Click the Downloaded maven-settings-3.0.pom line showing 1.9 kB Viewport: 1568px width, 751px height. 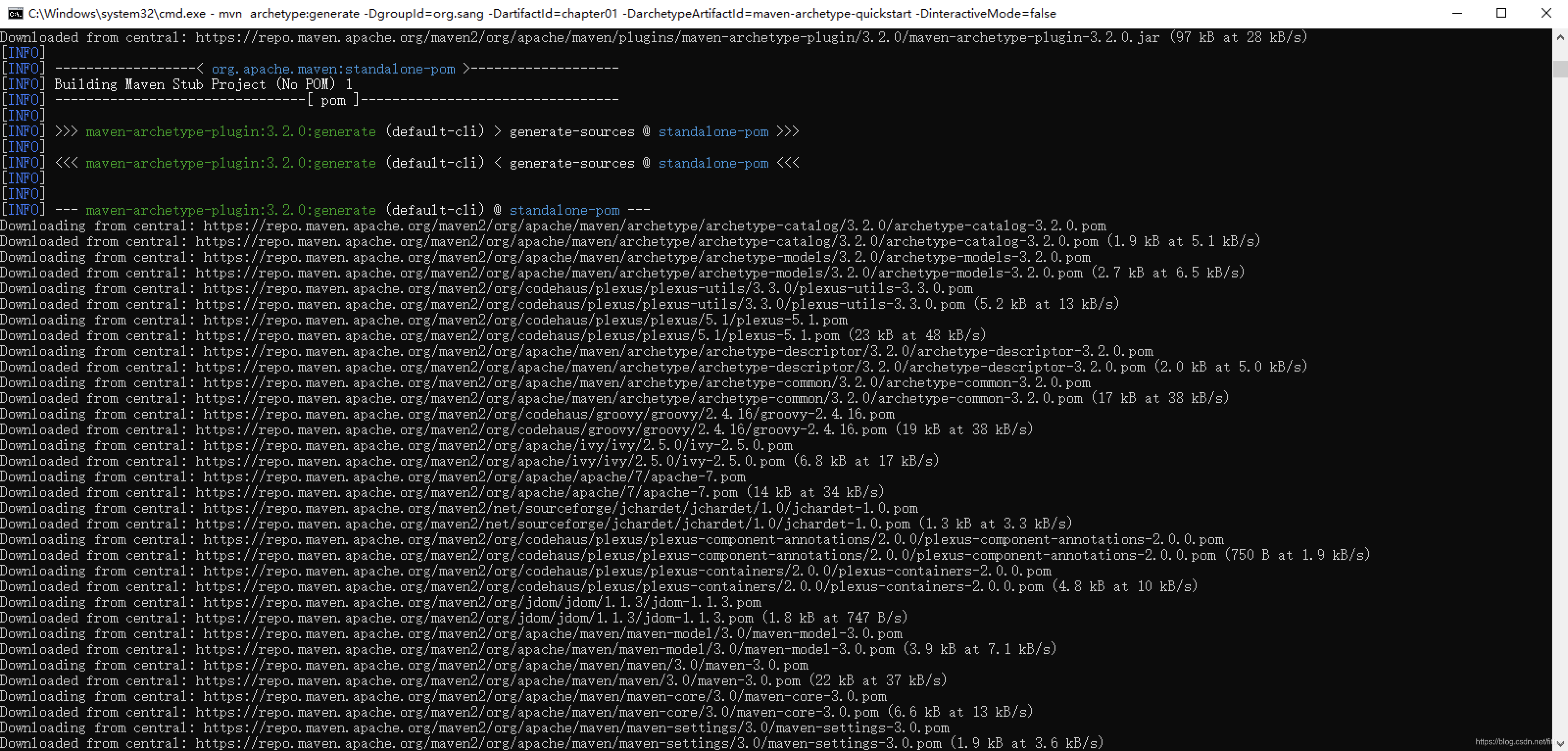(x=551, y=744)
